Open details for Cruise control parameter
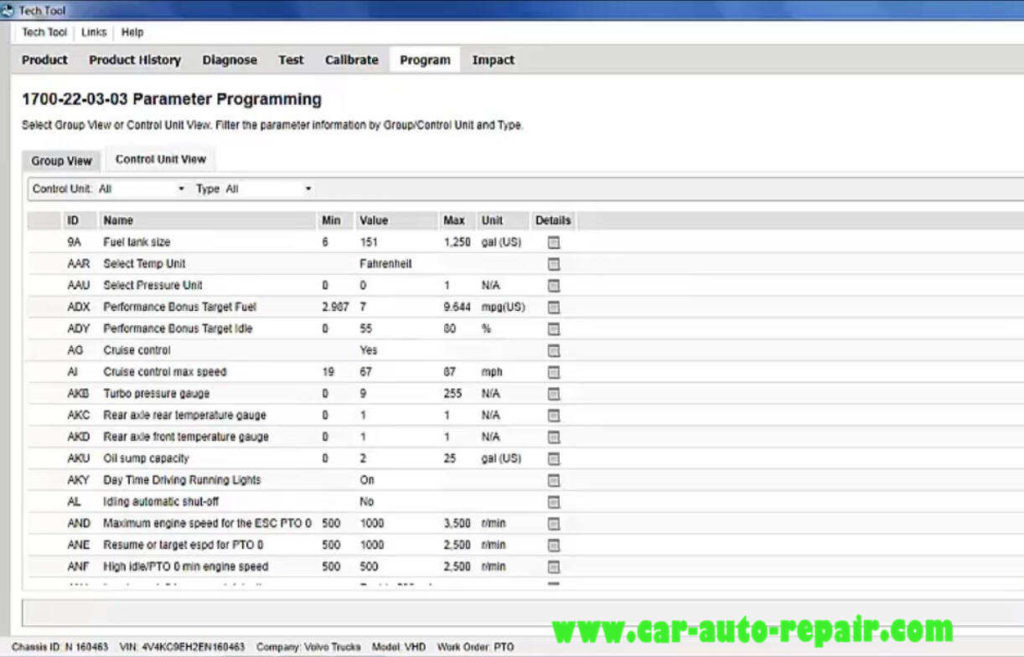This screenshot has height=657, width=1024. click(x=553, y=350)
